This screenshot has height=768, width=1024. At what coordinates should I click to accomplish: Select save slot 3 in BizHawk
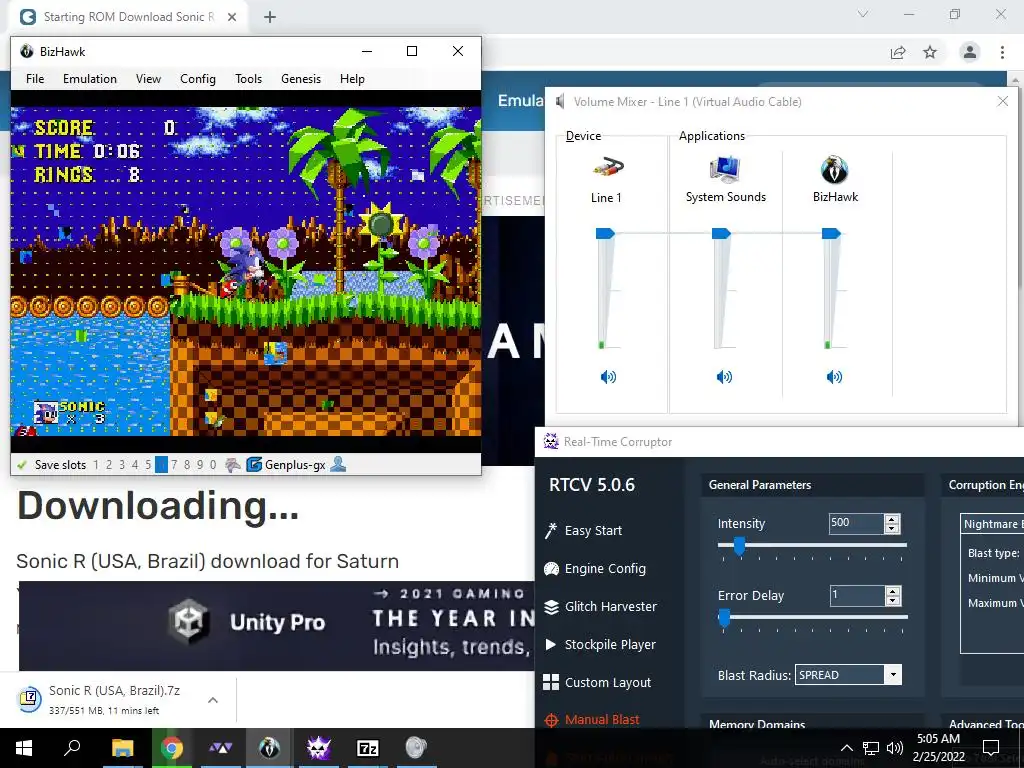[x=122, y=465]
